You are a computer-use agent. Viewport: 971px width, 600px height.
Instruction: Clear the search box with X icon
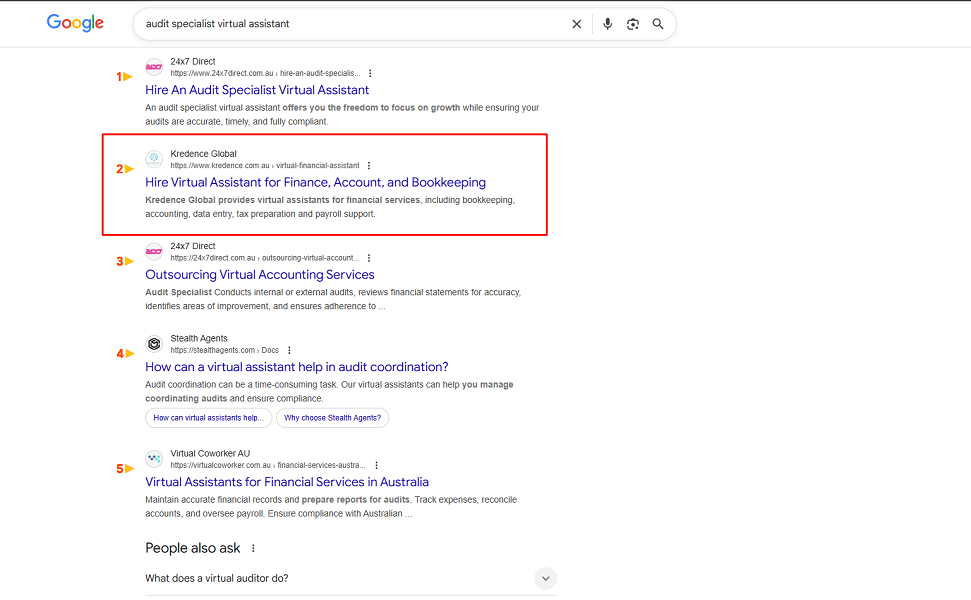[576, 24]
